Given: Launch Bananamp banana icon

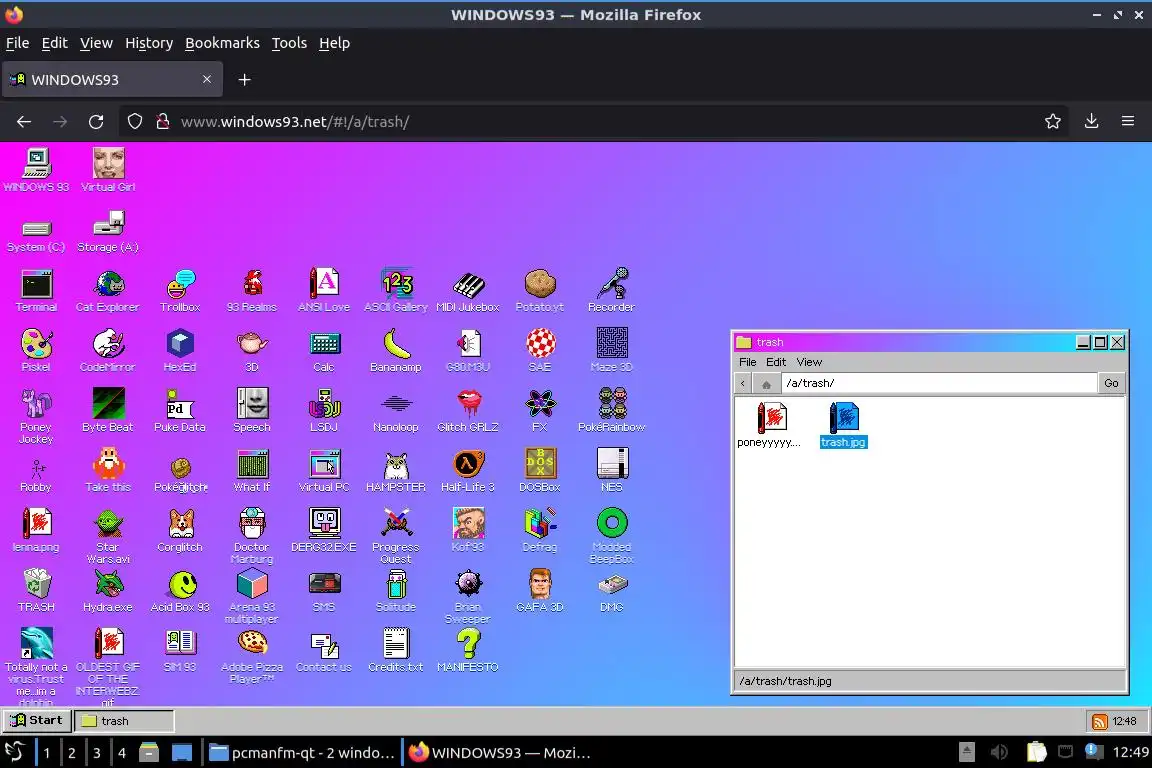Looking at the screenshot, I should [x=396, y=351].
